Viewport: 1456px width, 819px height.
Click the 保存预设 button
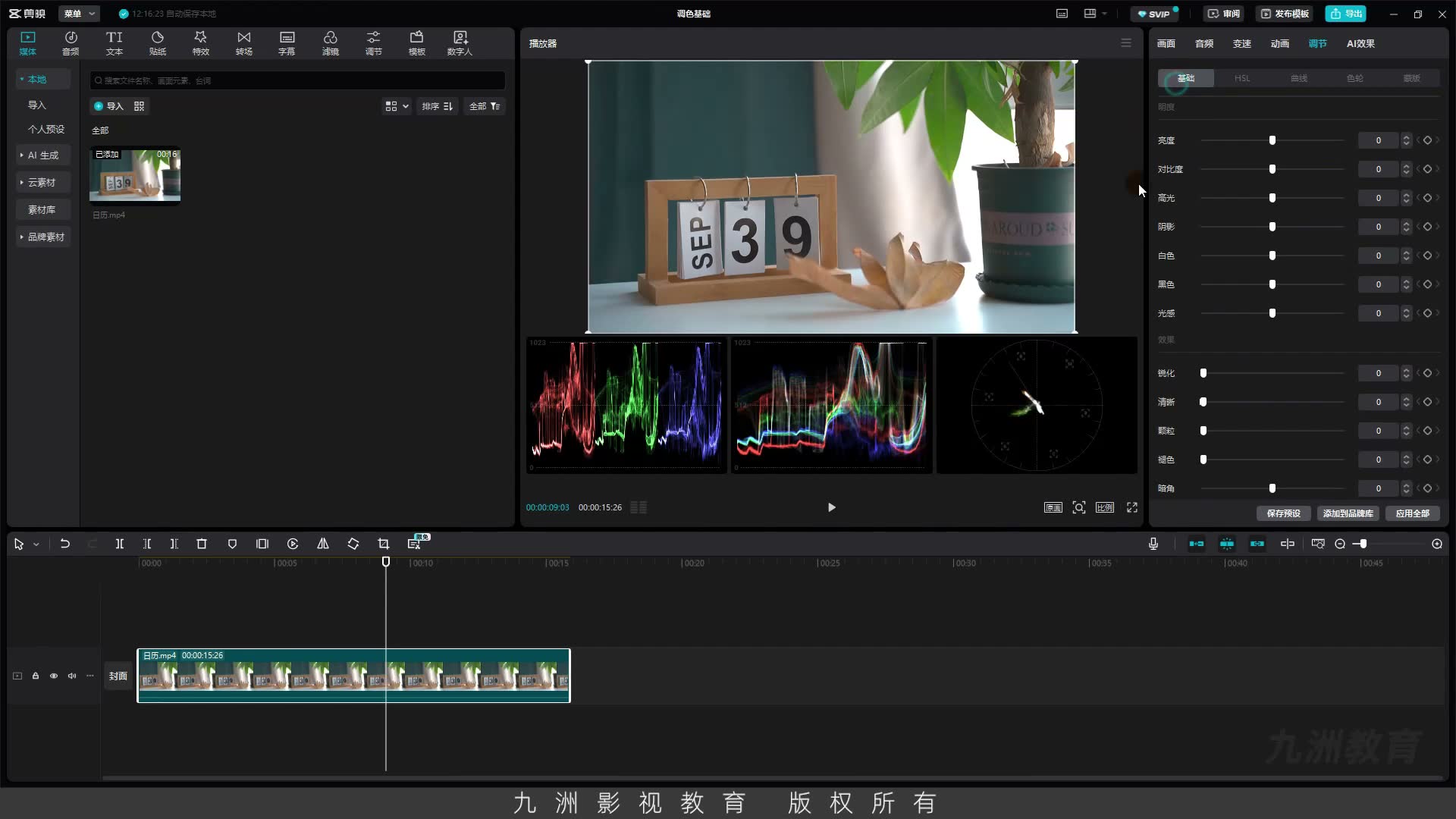(x=1284, y=513)
